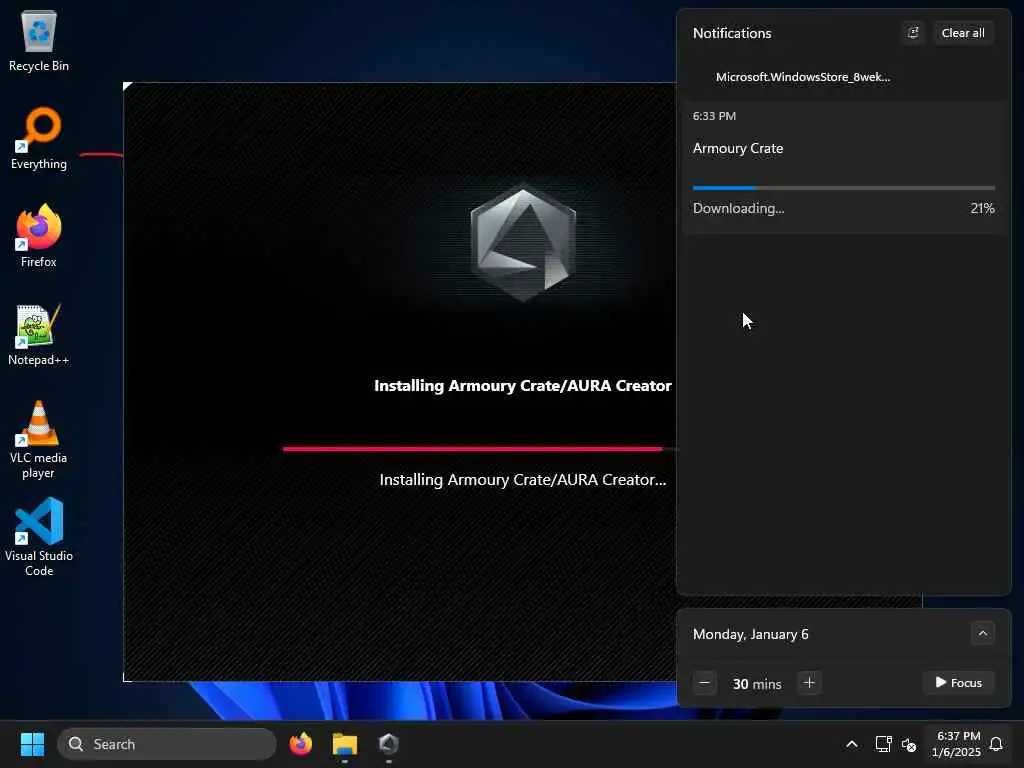
Task: Click the 30 mins focus duration
Action: (757, 684)
